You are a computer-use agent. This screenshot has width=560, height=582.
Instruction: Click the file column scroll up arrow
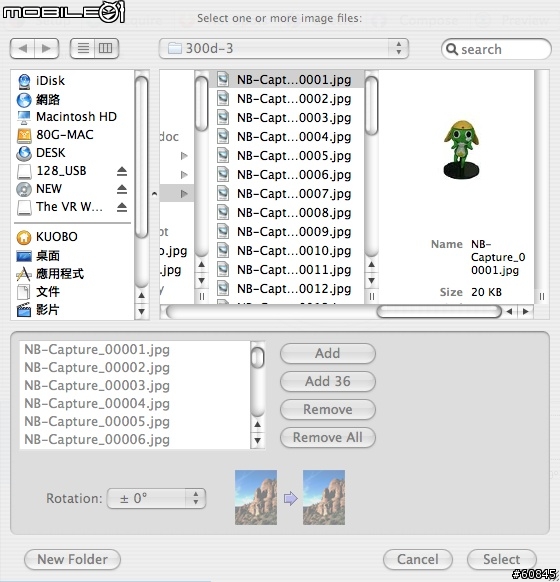pos(371,265)
